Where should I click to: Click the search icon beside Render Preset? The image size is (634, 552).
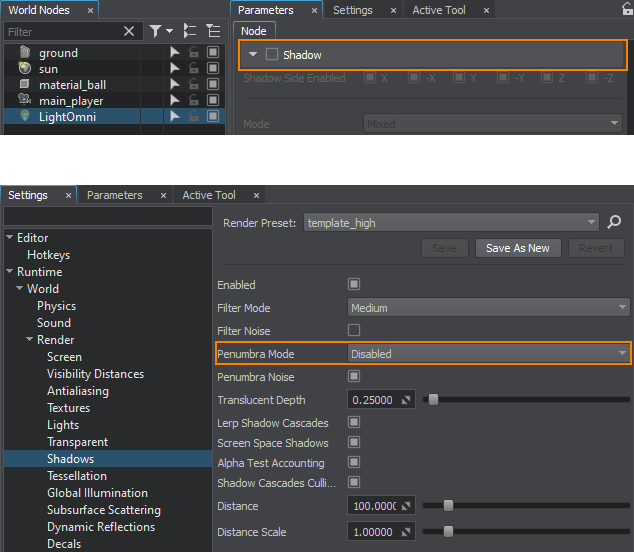pos(615,223)
